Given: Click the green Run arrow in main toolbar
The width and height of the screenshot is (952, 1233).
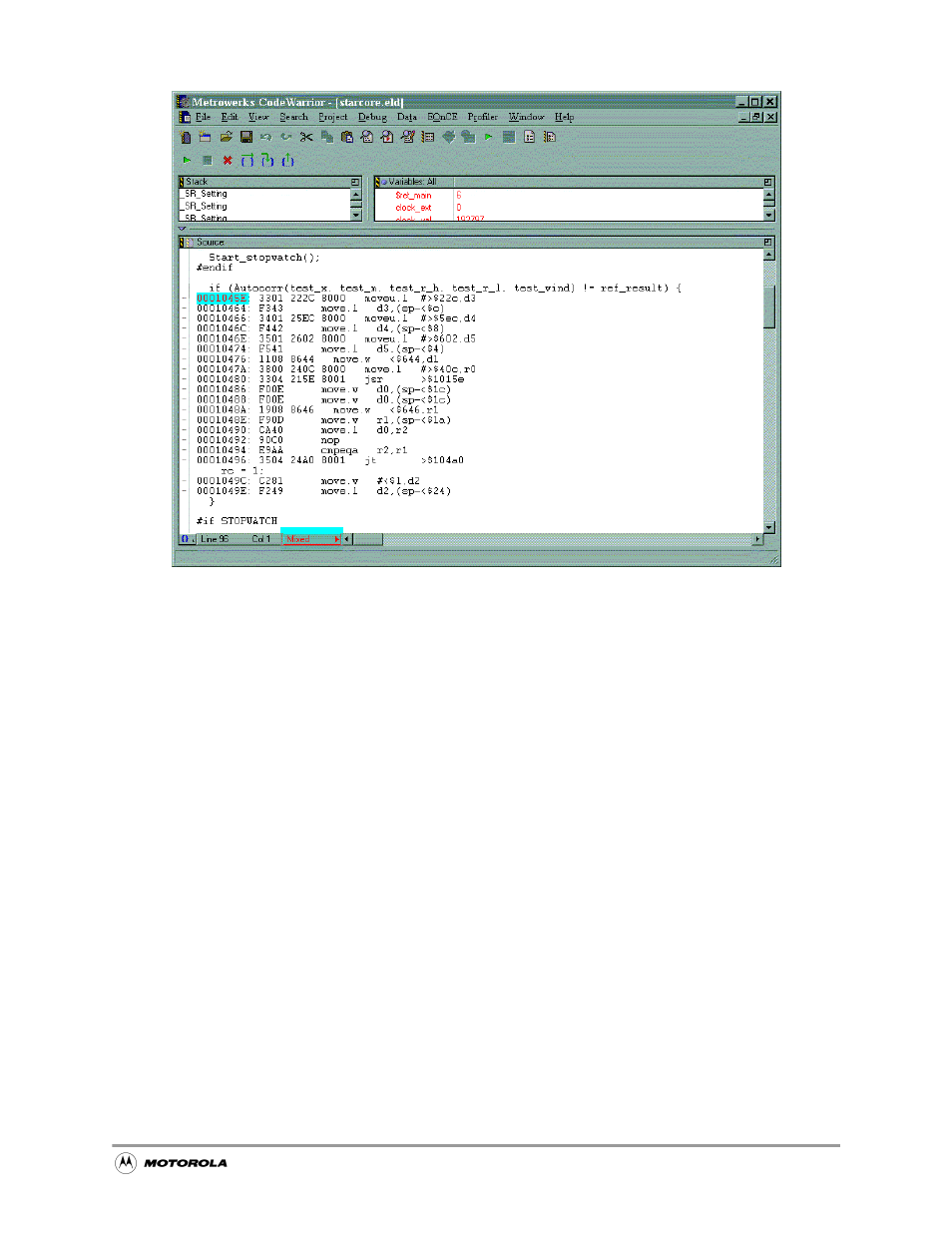Looking at the screenshot, I should [x=489, y=137].
